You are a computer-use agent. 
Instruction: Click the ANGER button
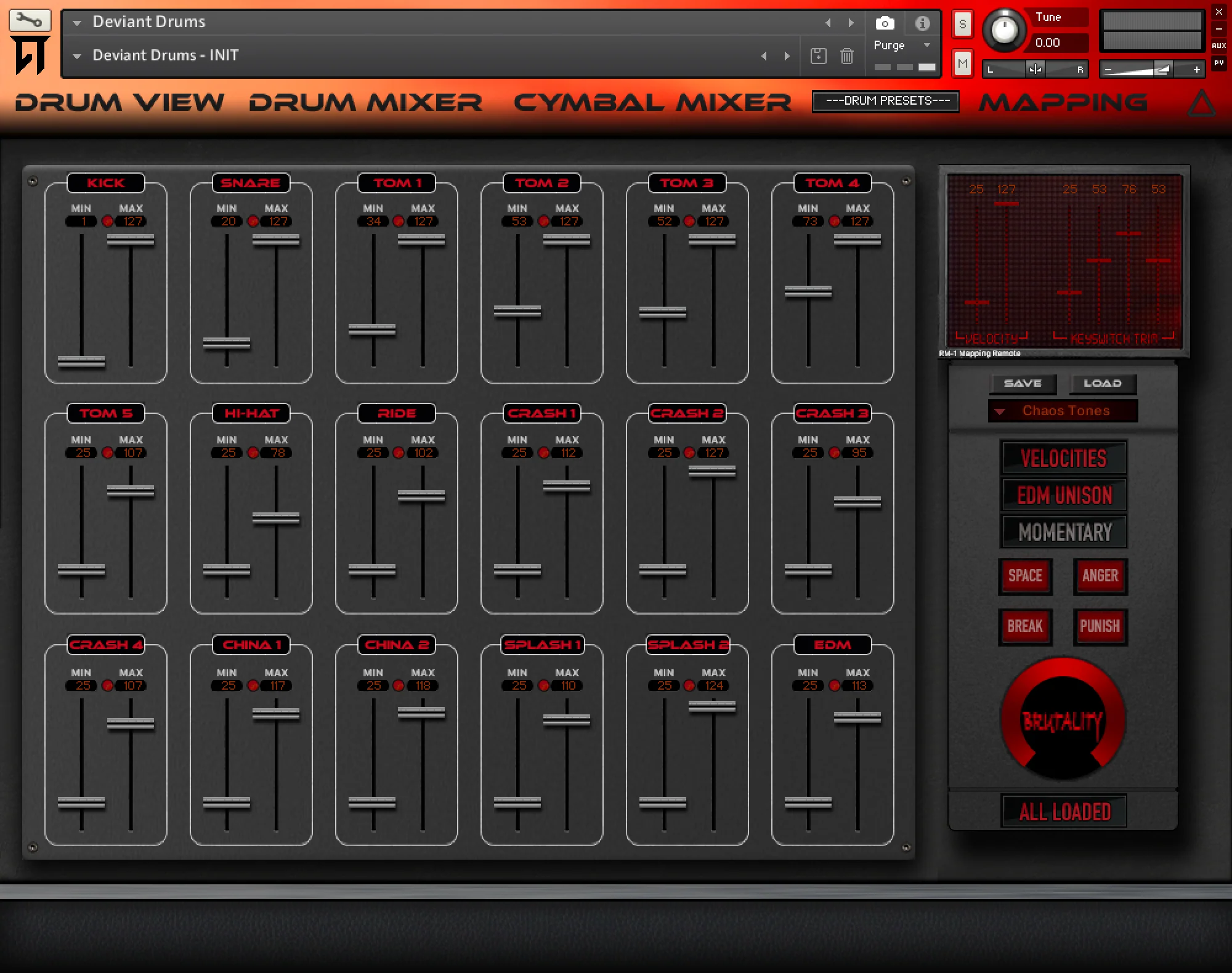click(1100, 576)
